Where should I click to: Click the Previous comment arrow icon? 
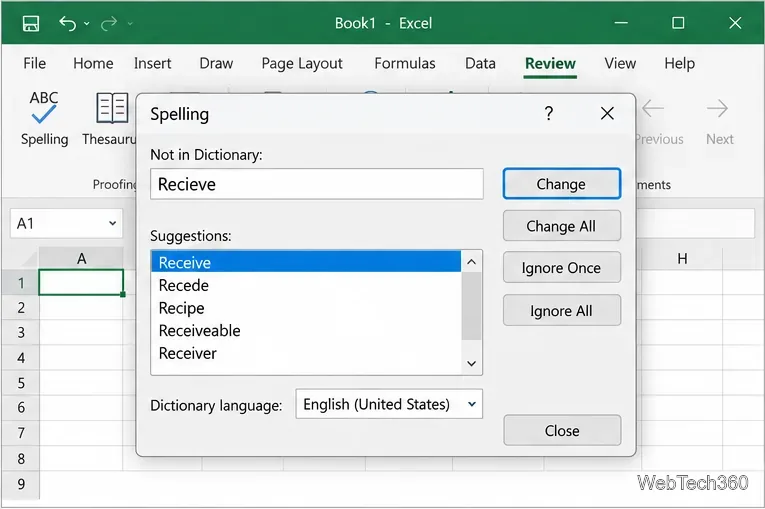[653, 108]
